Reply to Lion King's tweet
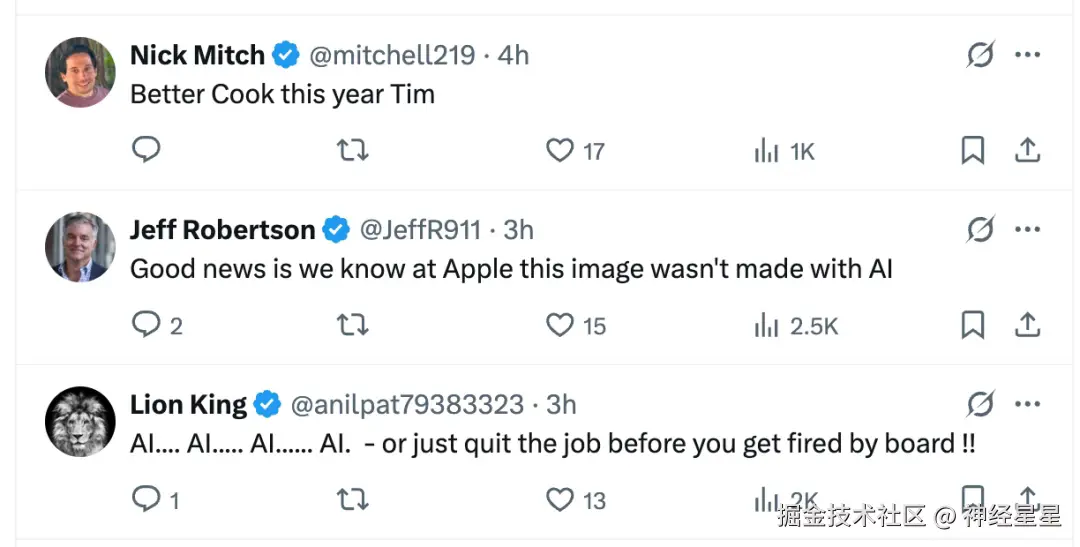 (146, 499)
